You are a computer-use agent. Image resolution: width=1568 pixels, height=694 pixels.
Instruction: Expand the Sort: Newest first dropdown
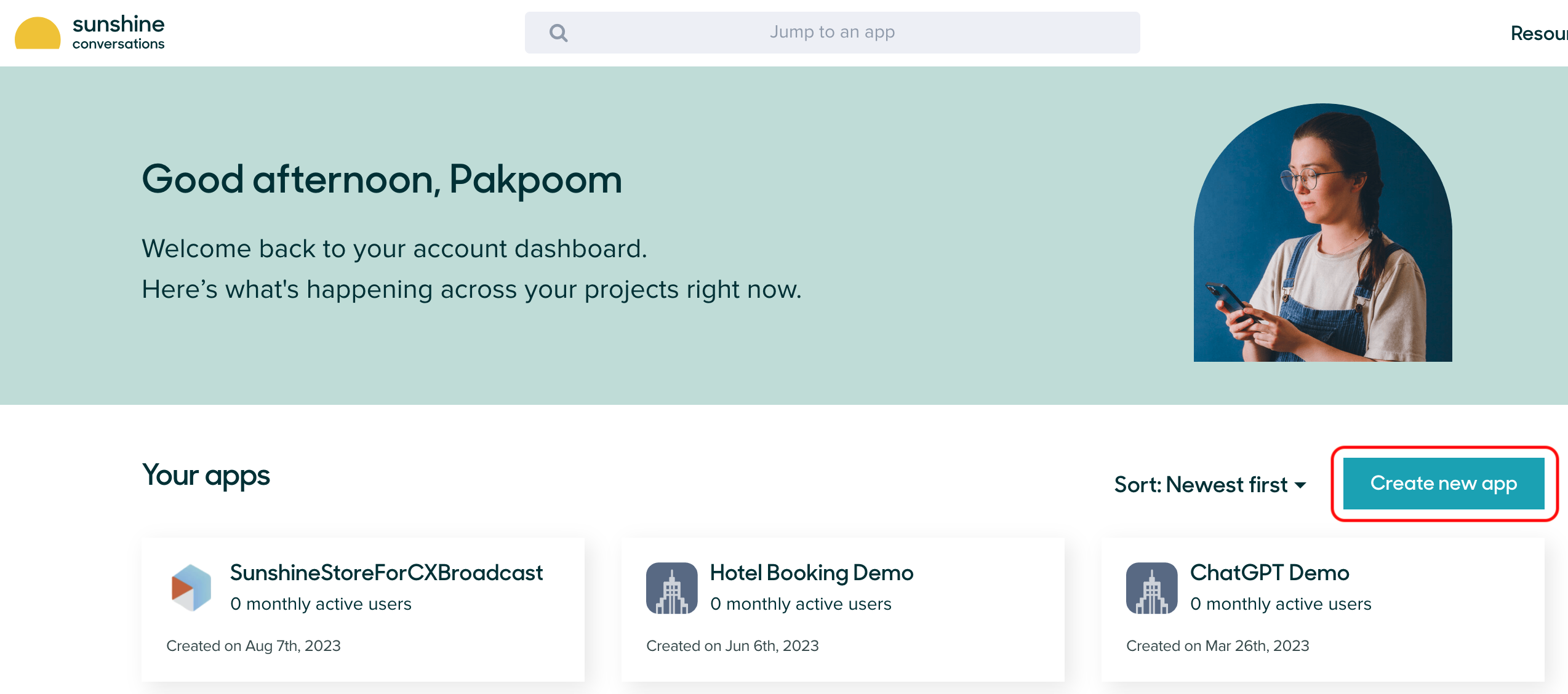(x=1210, y=485)
